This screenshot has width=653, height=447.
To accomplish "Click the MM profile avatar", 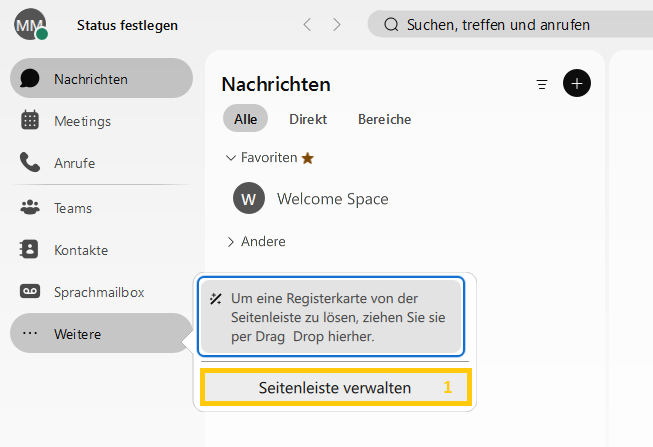I will (29, 23).
